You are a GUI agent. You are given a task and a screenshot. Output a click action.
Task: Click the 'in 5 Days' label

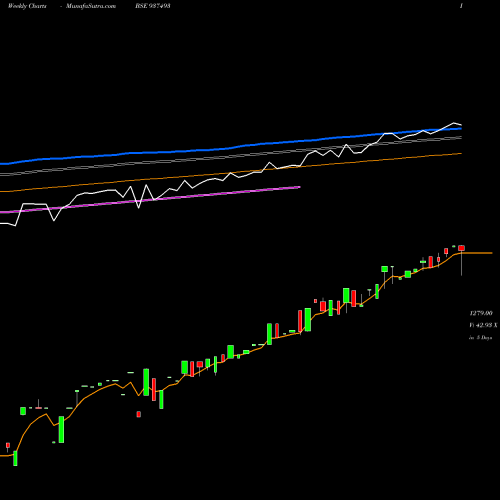[x=480, y=337]
